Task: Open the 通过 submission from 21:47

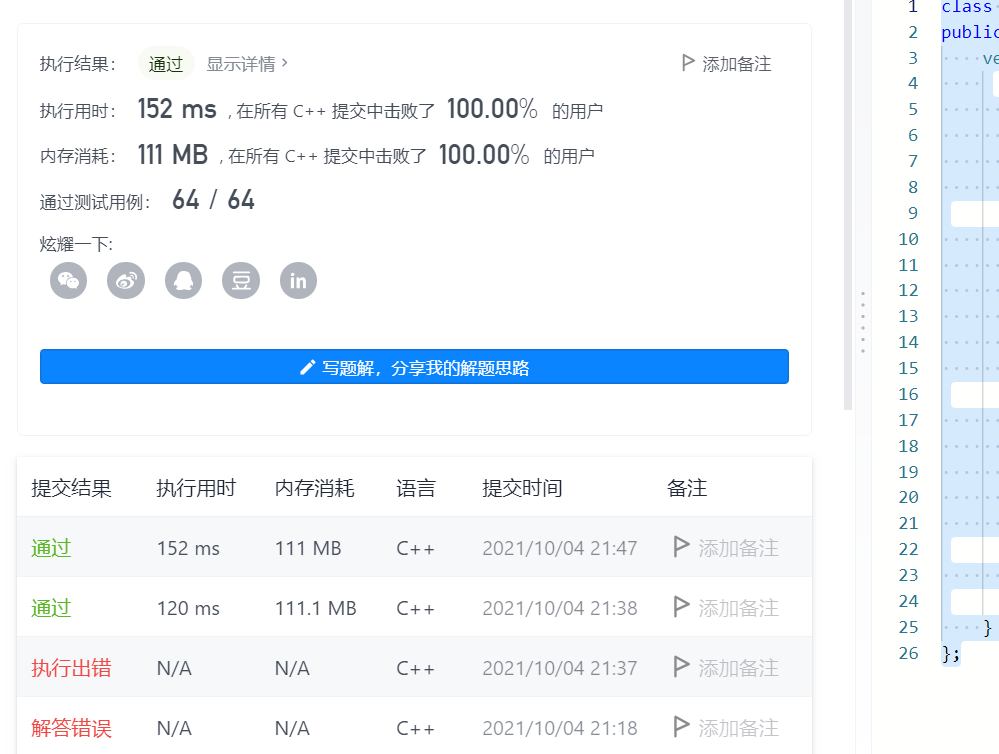Action: point(51,548)
